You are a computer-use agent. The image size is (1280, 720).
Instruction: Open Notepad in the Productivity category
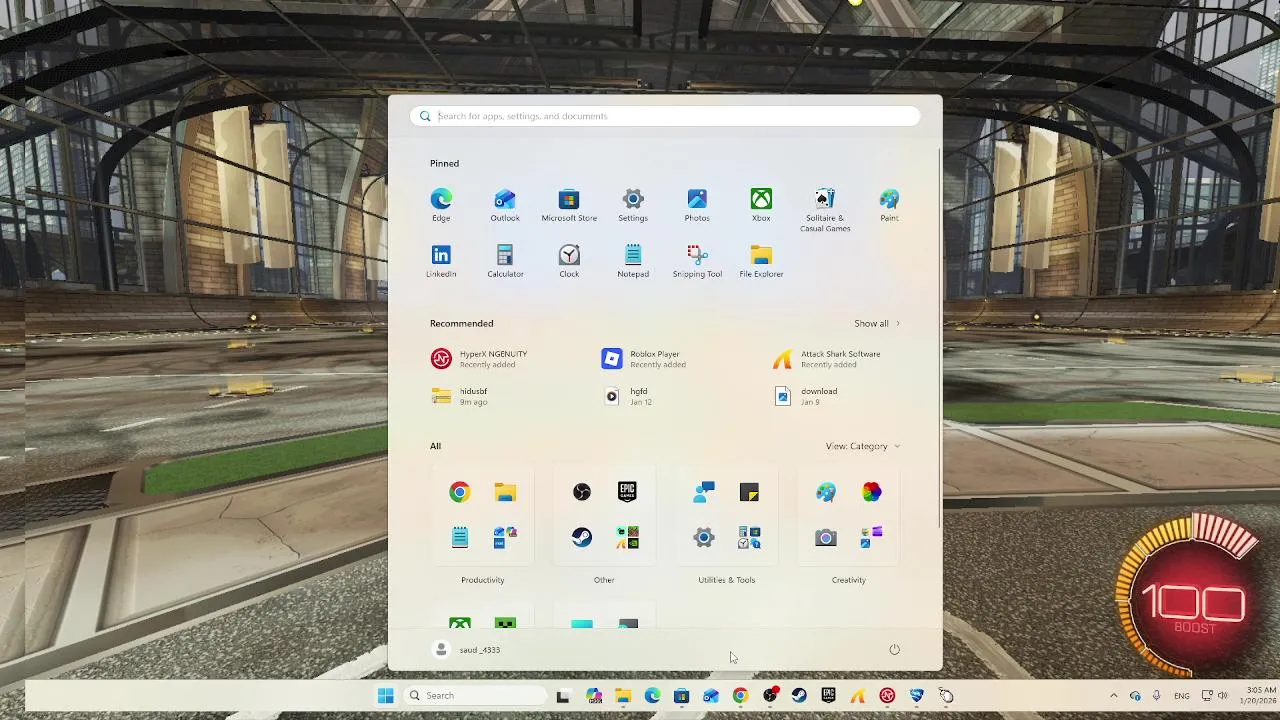(459, 538)
